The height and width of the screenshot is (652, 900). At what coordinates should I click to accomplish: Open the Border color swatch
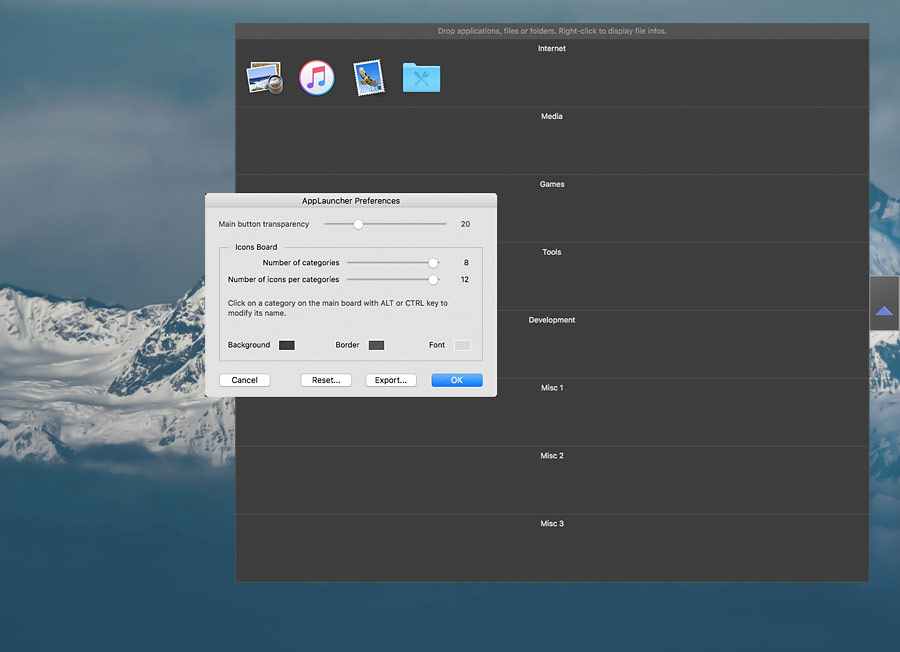pyautogui.click(x=376, y=345)
